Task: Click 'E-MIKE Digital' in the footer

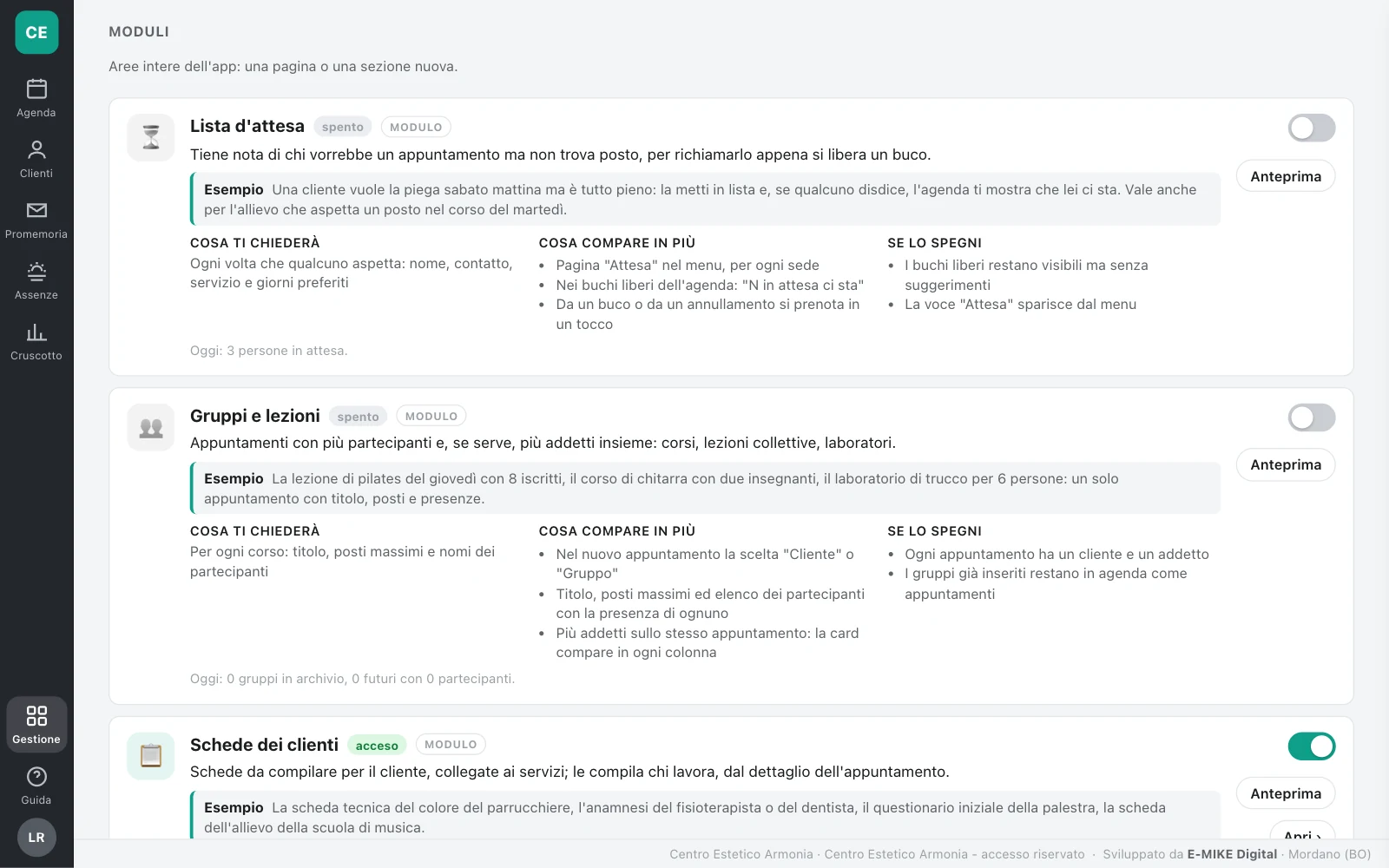Action: coord(1232,854)
